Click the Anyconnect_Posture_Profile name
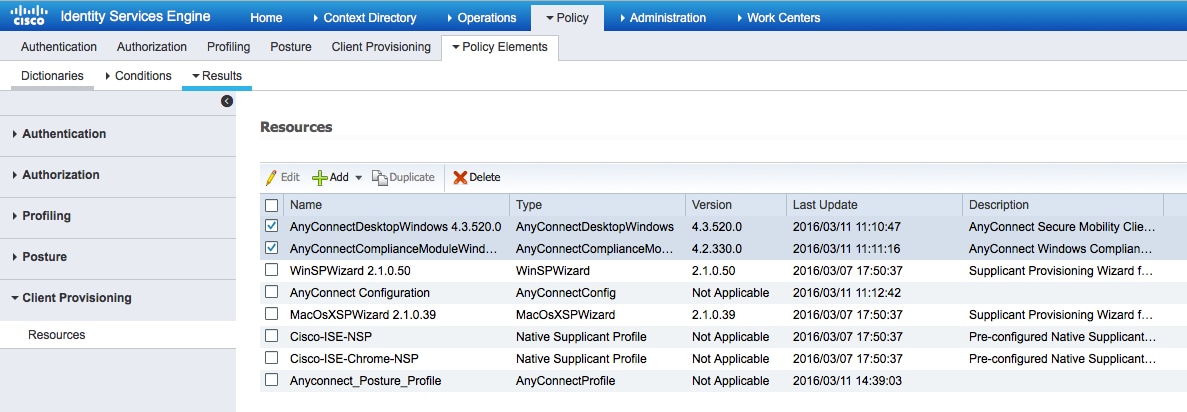This screenshot has width=1187, height=412. (x=365, y=380)
